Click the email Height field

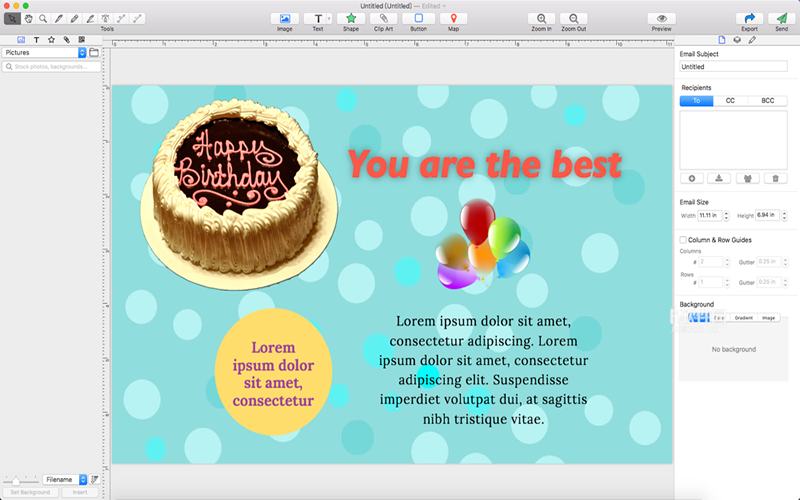click(768, 215)
